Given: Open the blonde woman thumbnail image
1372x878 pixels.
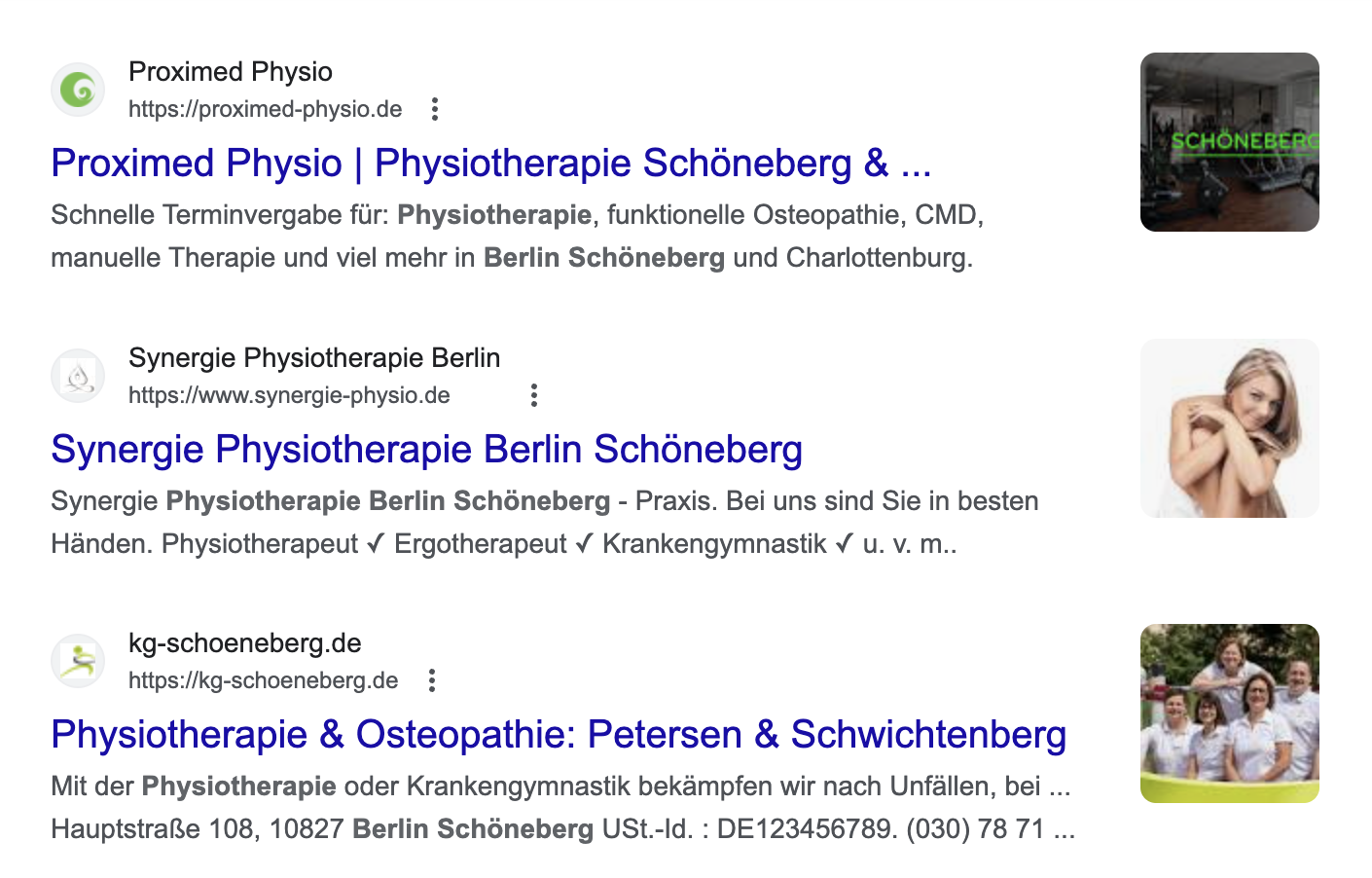Looking at the screenshot, I should click(x=1229, y=428).
